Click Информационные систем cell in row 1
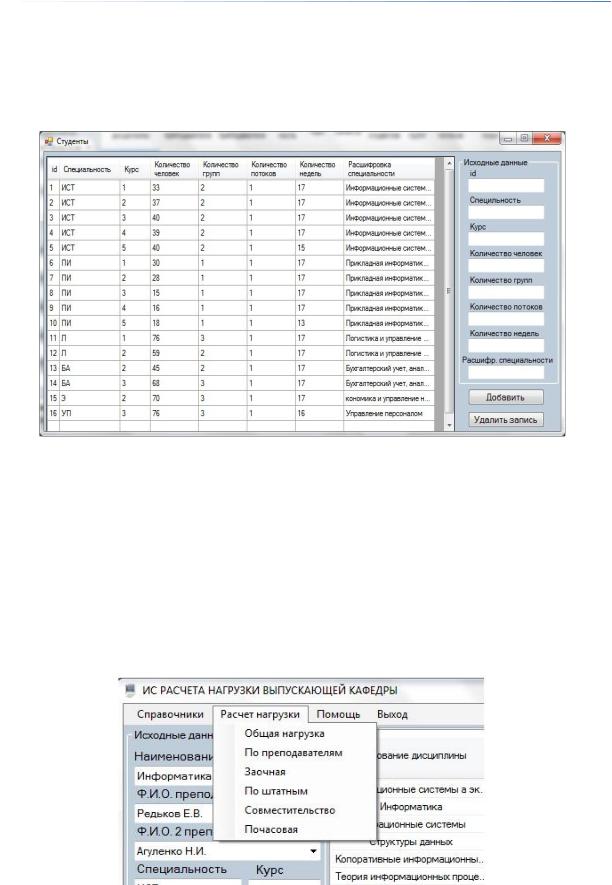Viewport: 612px width, 885px height. pos(389,188)
